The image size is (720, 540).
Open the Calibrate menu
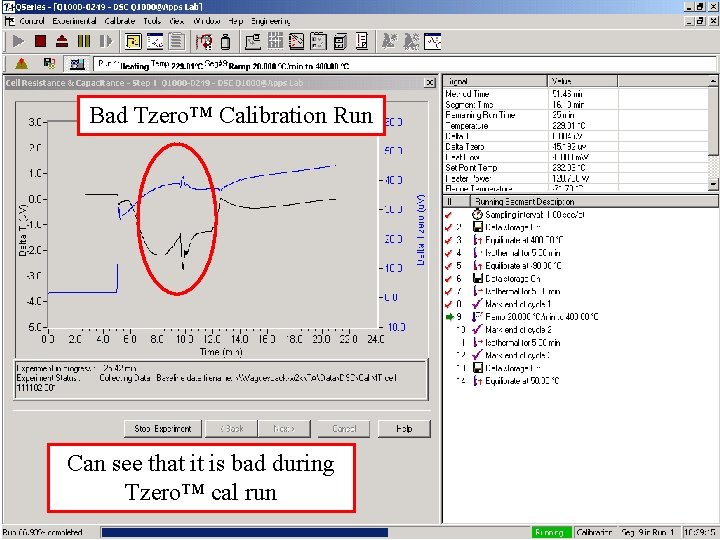point(119,21)
